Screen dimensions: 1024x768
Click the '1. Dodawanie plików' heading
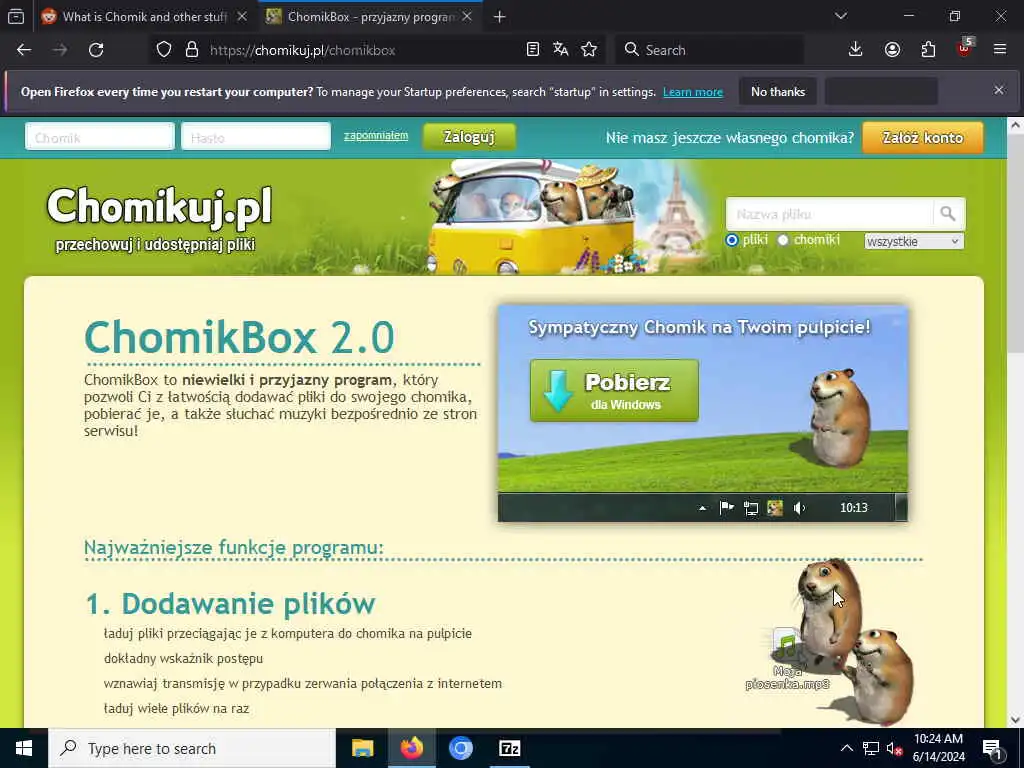pos(231,603)
